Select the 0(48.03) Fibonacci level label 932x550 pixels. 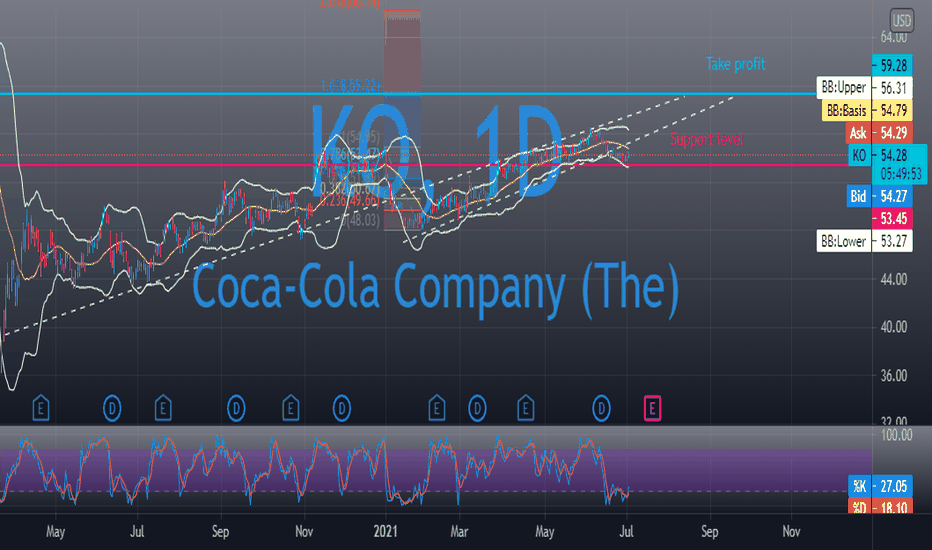pos(360,221)
